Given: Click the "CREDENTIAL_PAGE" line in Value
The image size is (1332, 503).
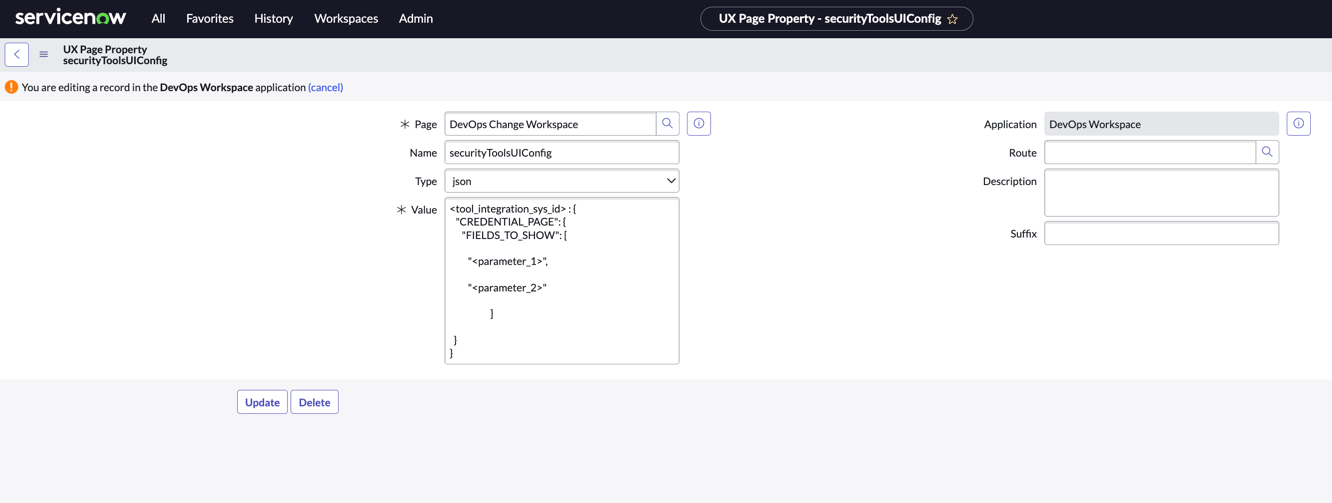Looking at the screenshot, I should click(510, 222).
